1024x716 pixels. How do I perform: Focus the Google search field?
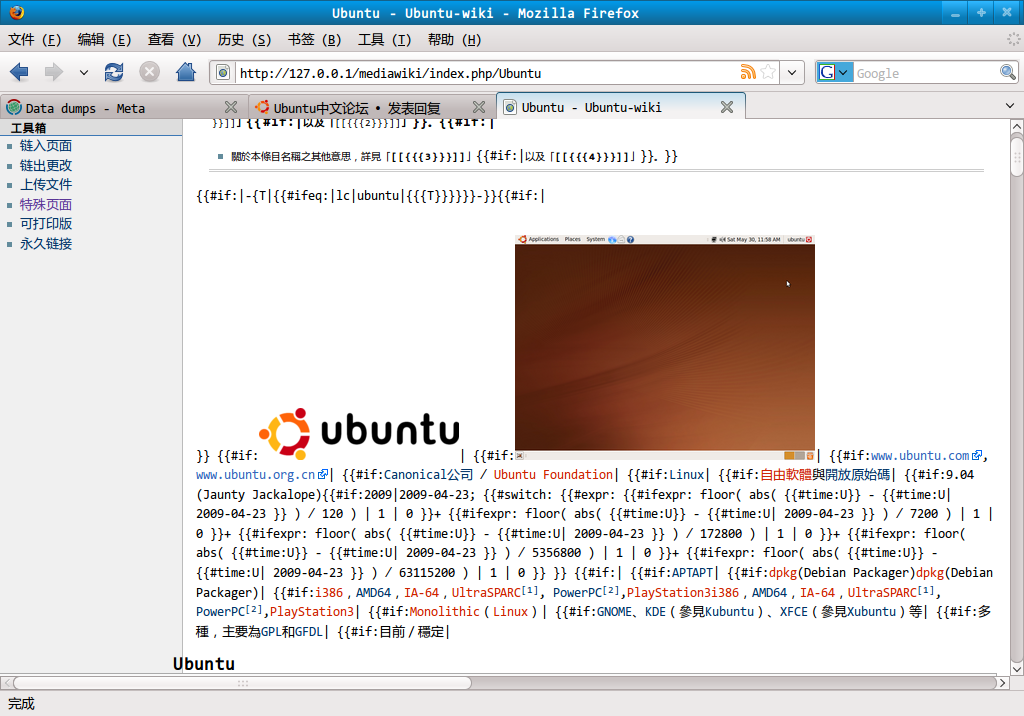tap(926, 73)
